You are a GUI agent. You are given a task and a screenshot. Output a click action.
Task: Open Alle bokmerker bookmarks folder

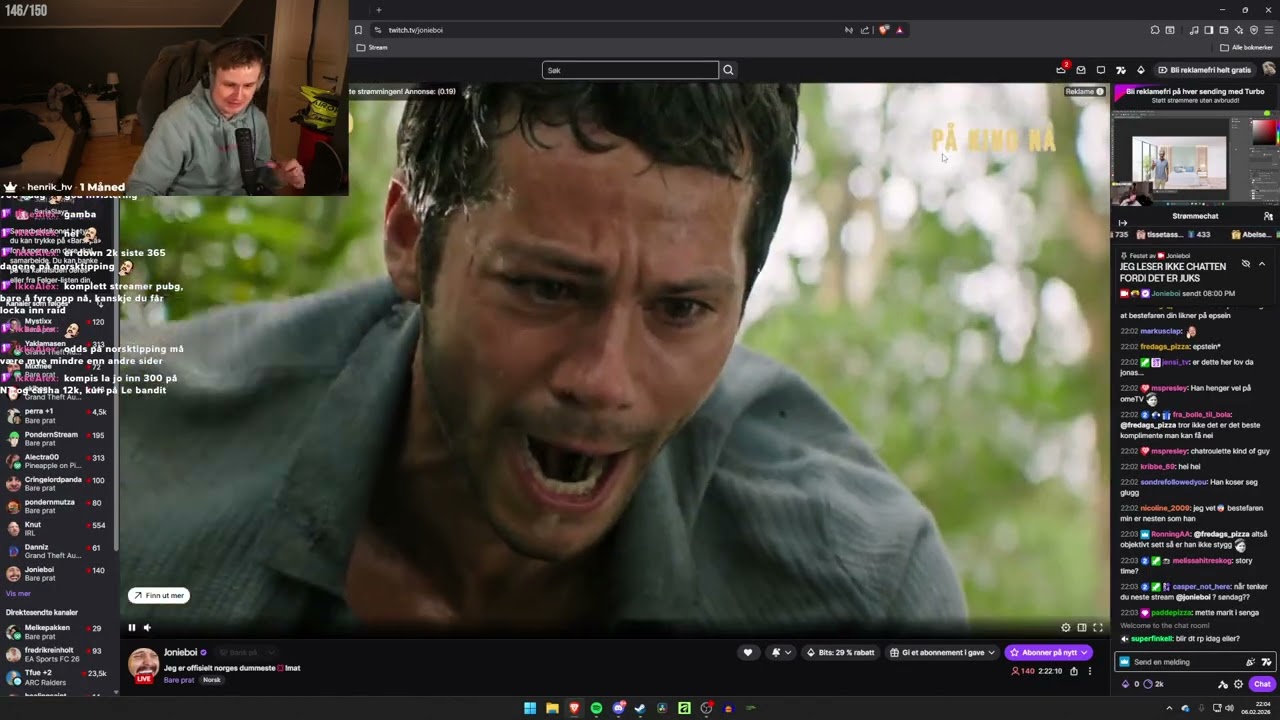1247,47
